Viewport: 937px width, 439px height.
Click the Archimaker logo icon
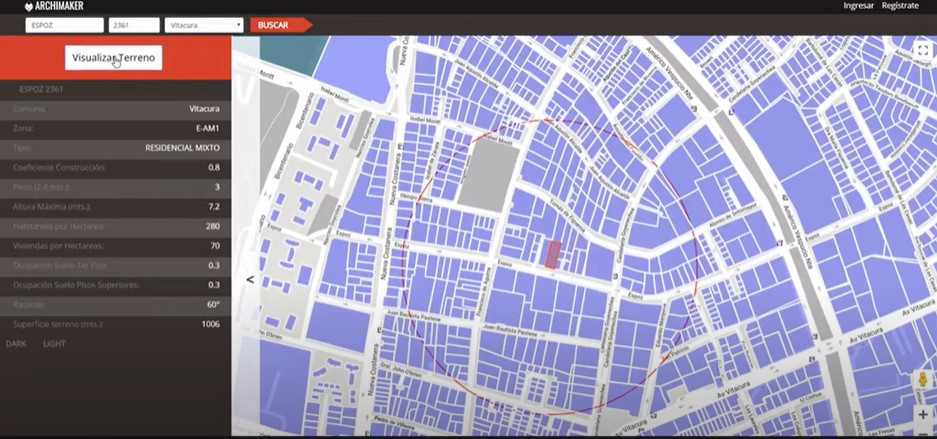point(29,6)
